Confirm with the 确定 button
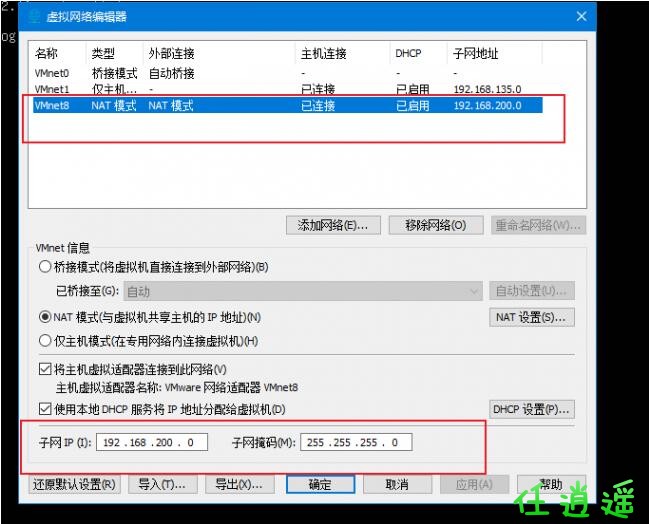Screen dimensions: 649x524 pos(320,484)
